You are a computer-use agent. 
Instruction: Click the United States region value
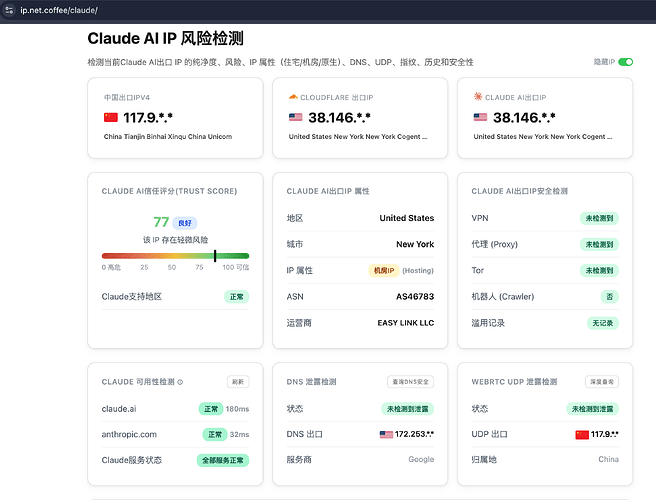(x=407, y=218)
